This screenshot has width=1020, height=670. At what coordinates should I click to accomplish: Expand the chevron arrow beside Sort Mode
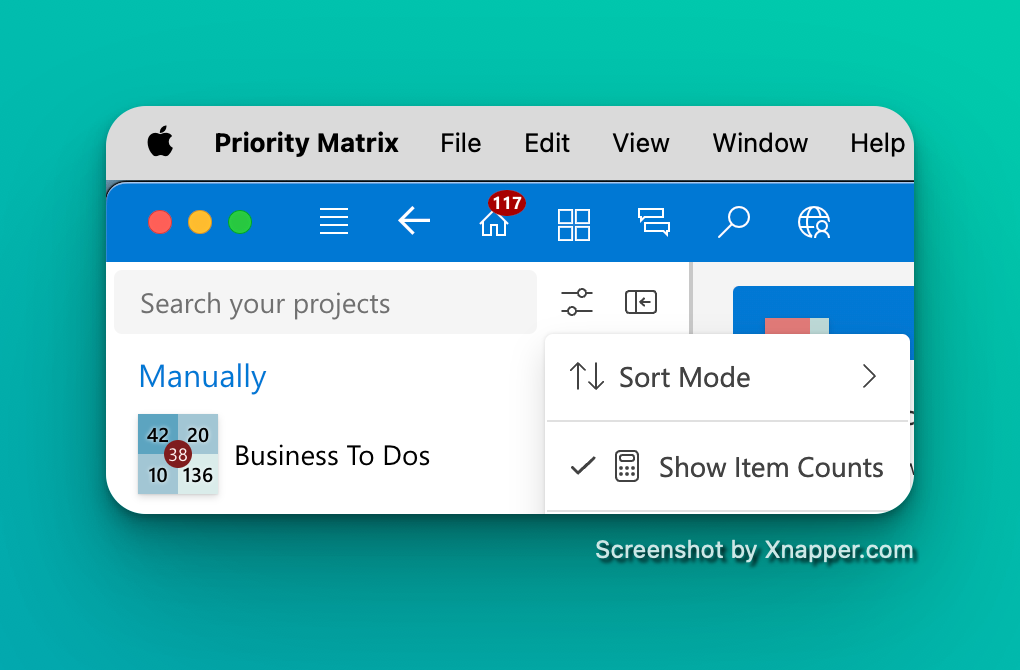click(868, 377)
